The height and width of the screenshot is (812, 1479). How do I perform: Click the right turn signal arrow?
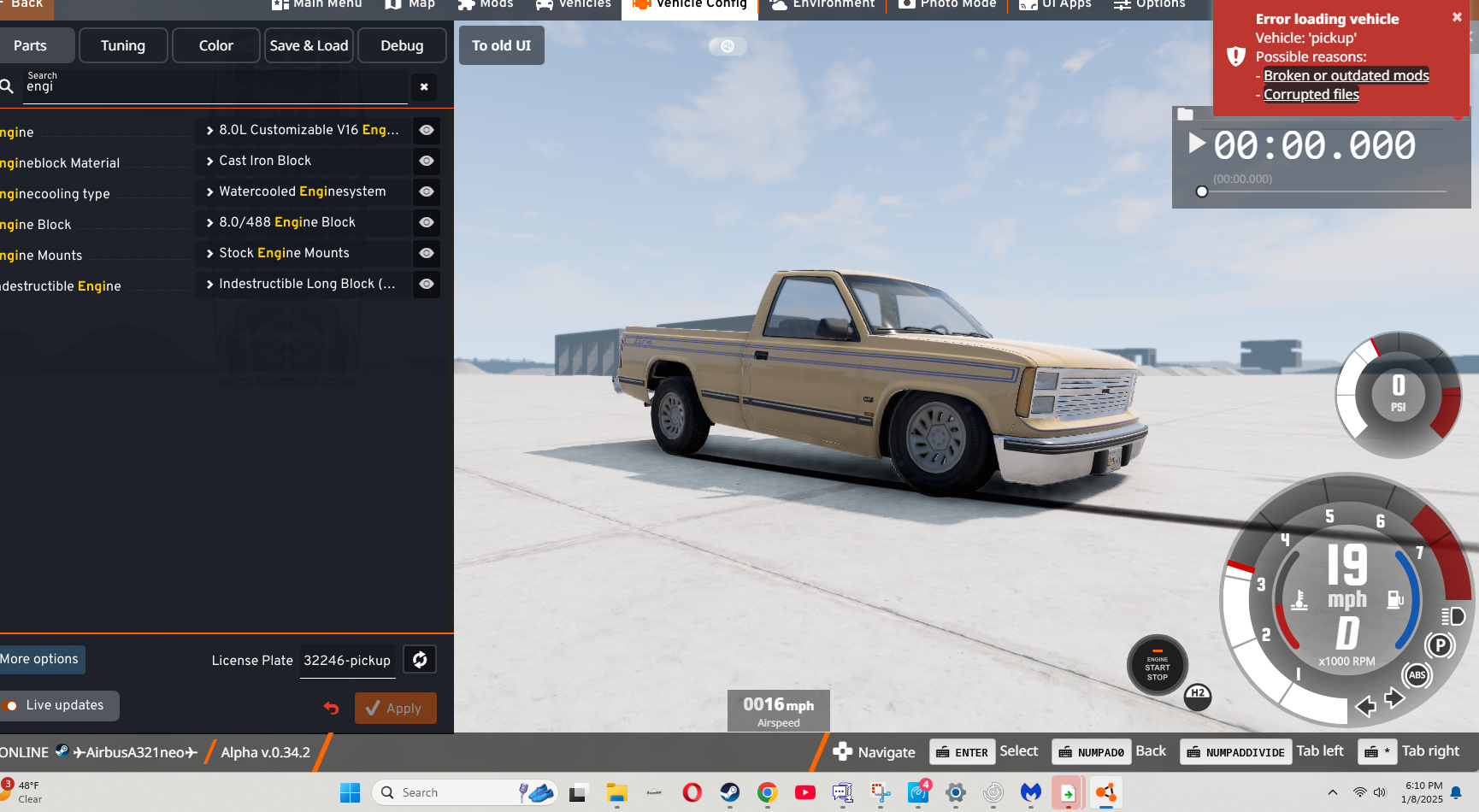pyautogui.click(x=1394, y=698)
